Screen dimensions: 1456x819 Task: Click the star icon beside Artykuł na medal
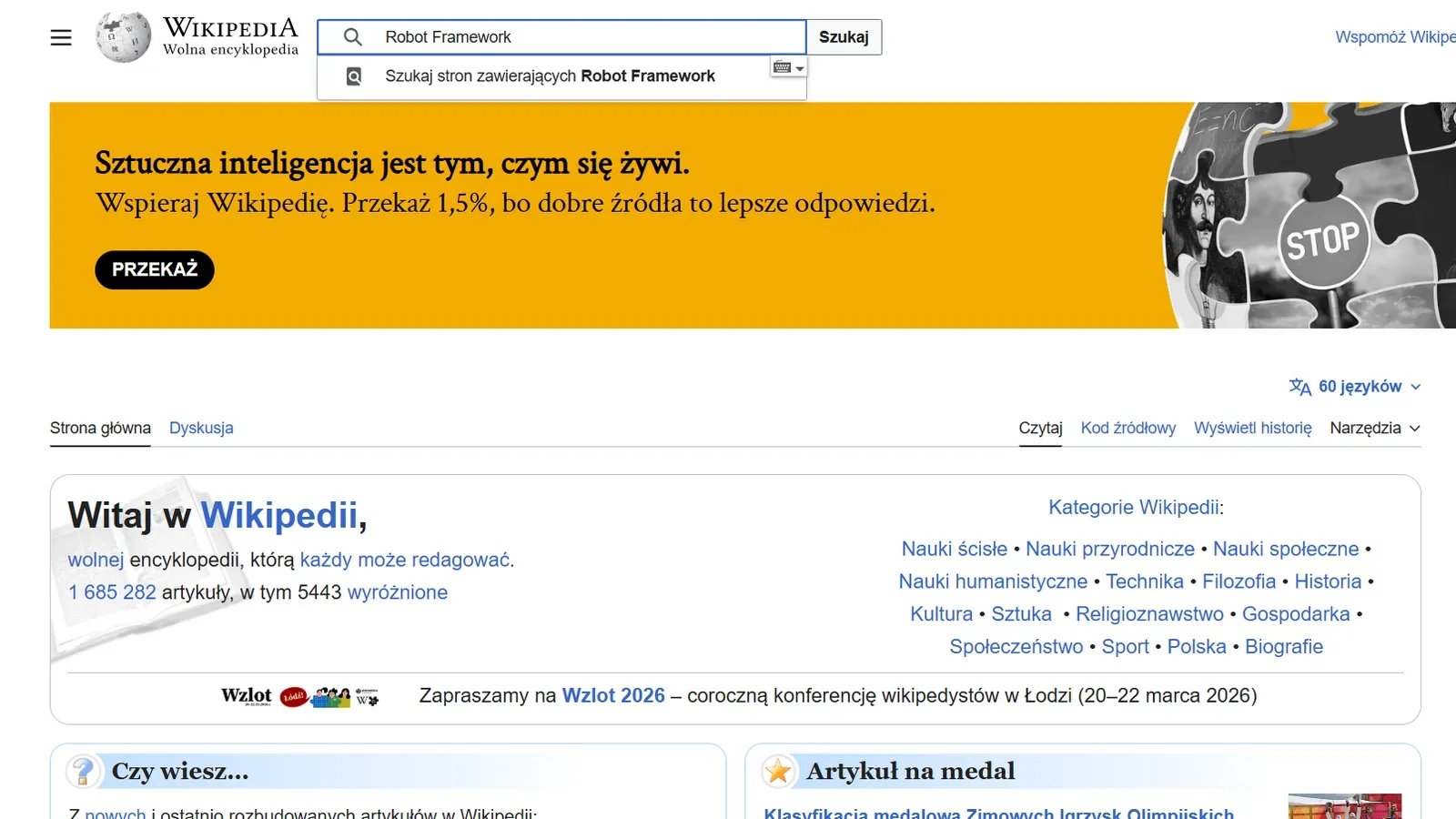[778, 772]
